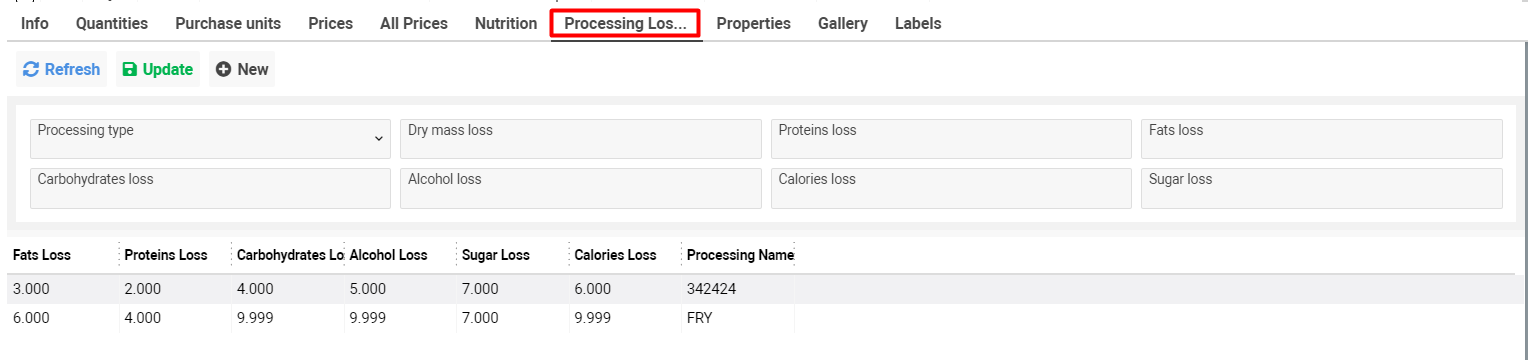The width and height of the screenshot is (1528, 360).
Task: Go to the All Prices tab
Action: (x=414, y=23)
